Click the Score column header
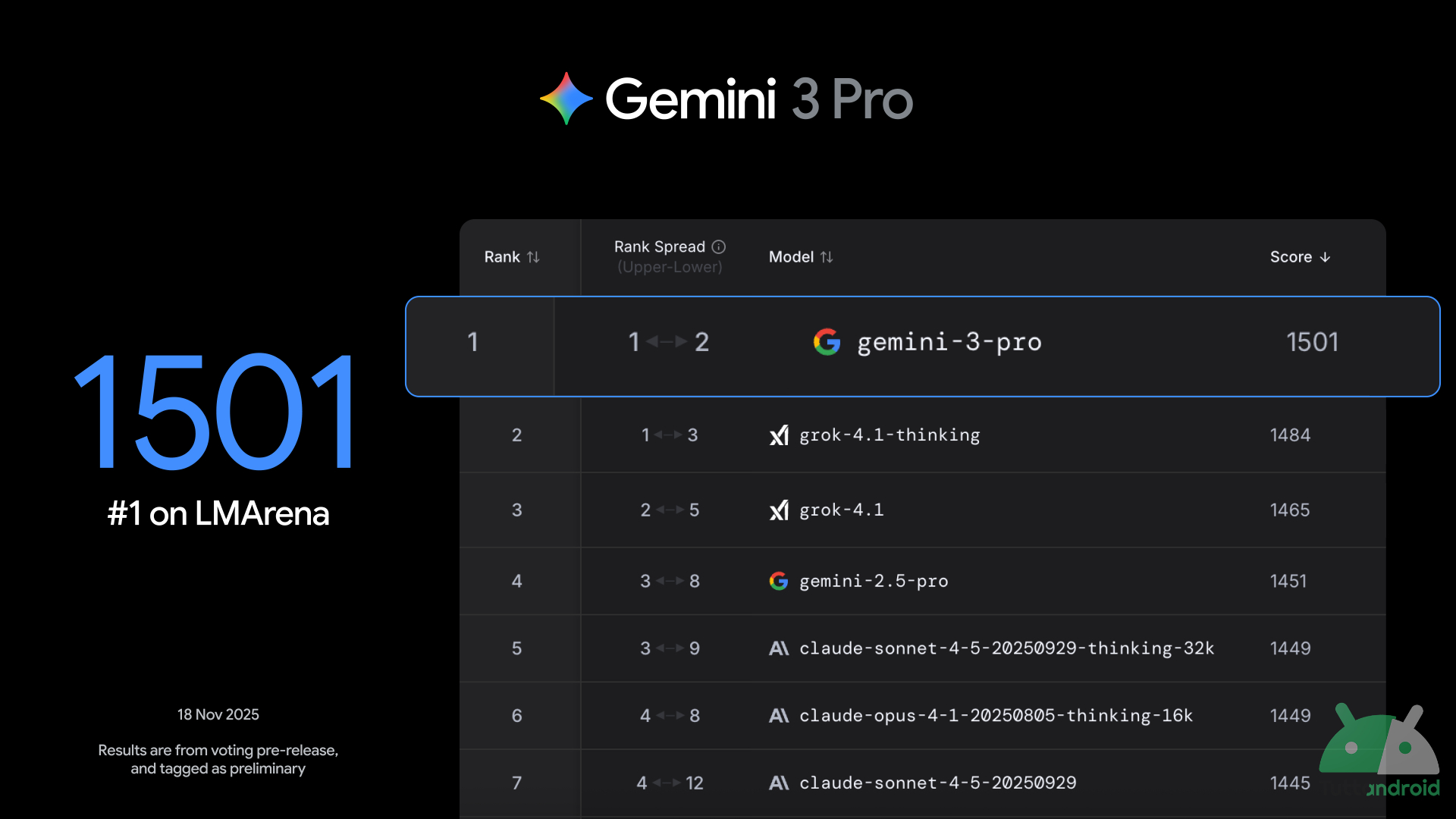The height and width of the screenshot is (819, 1456). coord(1291,257)
